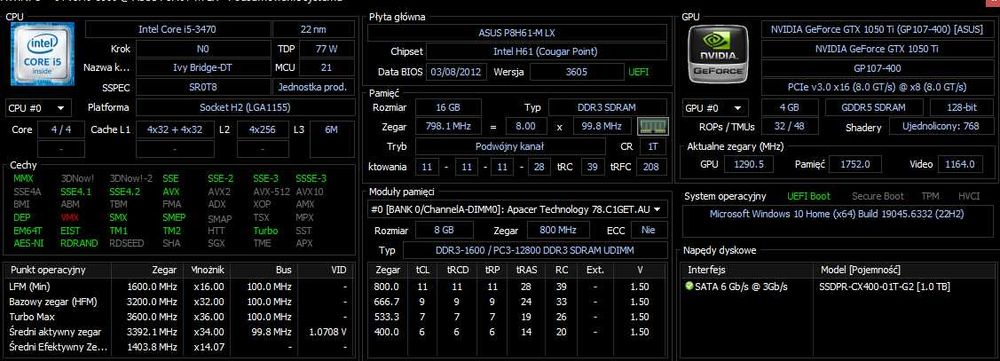The height and width of the screenshot is (361, 1000).
Task: Open the GPU #0 selector dropdown
Action: click(x=716, y=108)
